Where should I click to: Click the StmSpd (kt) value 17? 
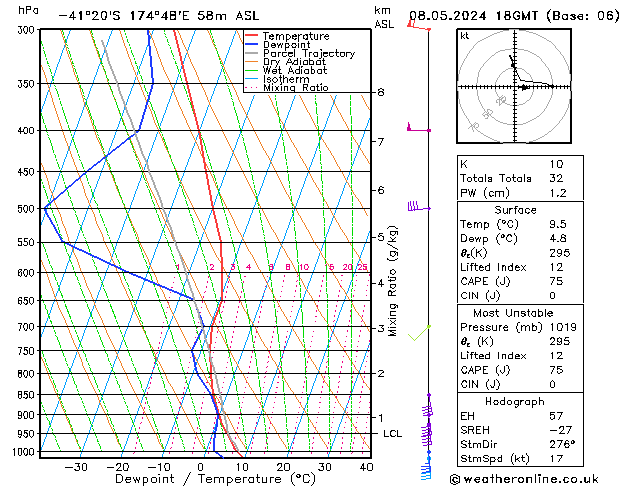pos(556,459)
